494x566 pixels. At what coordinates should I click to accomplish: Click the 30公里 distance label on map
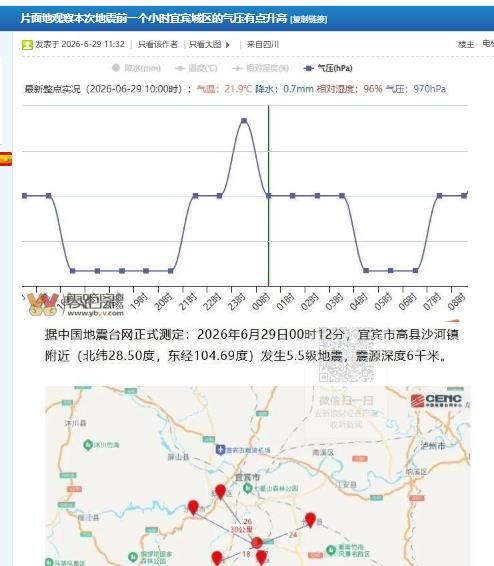(x=241, y=530)
